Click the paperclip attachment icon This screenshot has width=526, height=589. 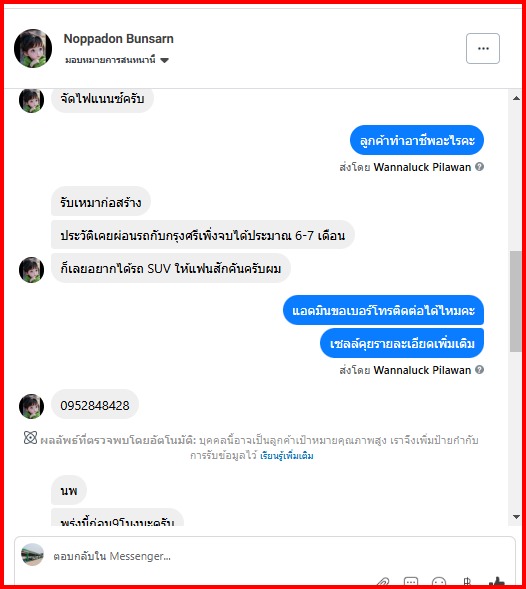tap(382, 581)
